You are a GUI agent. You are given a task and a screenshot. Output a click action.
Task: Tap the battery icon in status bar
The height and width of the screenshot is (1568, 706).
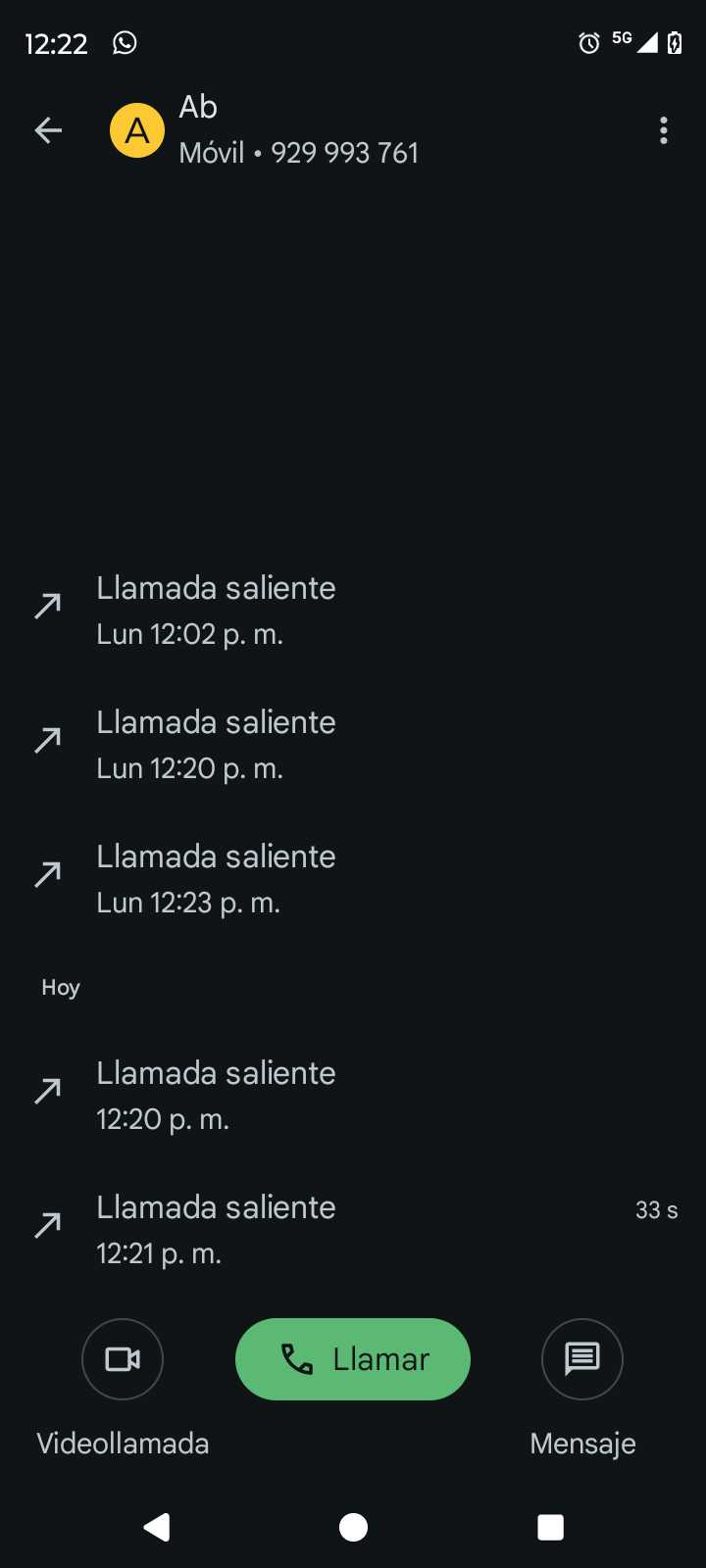(x=675, y=43)
